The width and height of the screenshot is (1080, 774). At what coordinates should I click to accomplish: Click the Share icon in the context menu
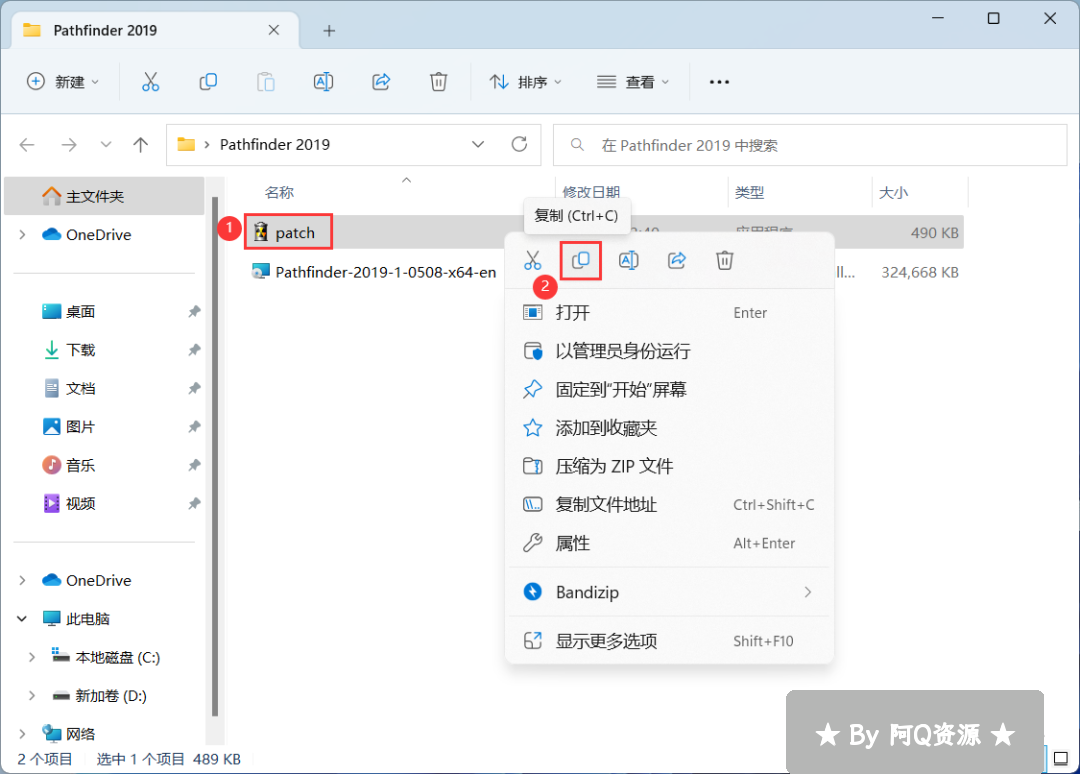pyautogui.click(x=676, y=260)
